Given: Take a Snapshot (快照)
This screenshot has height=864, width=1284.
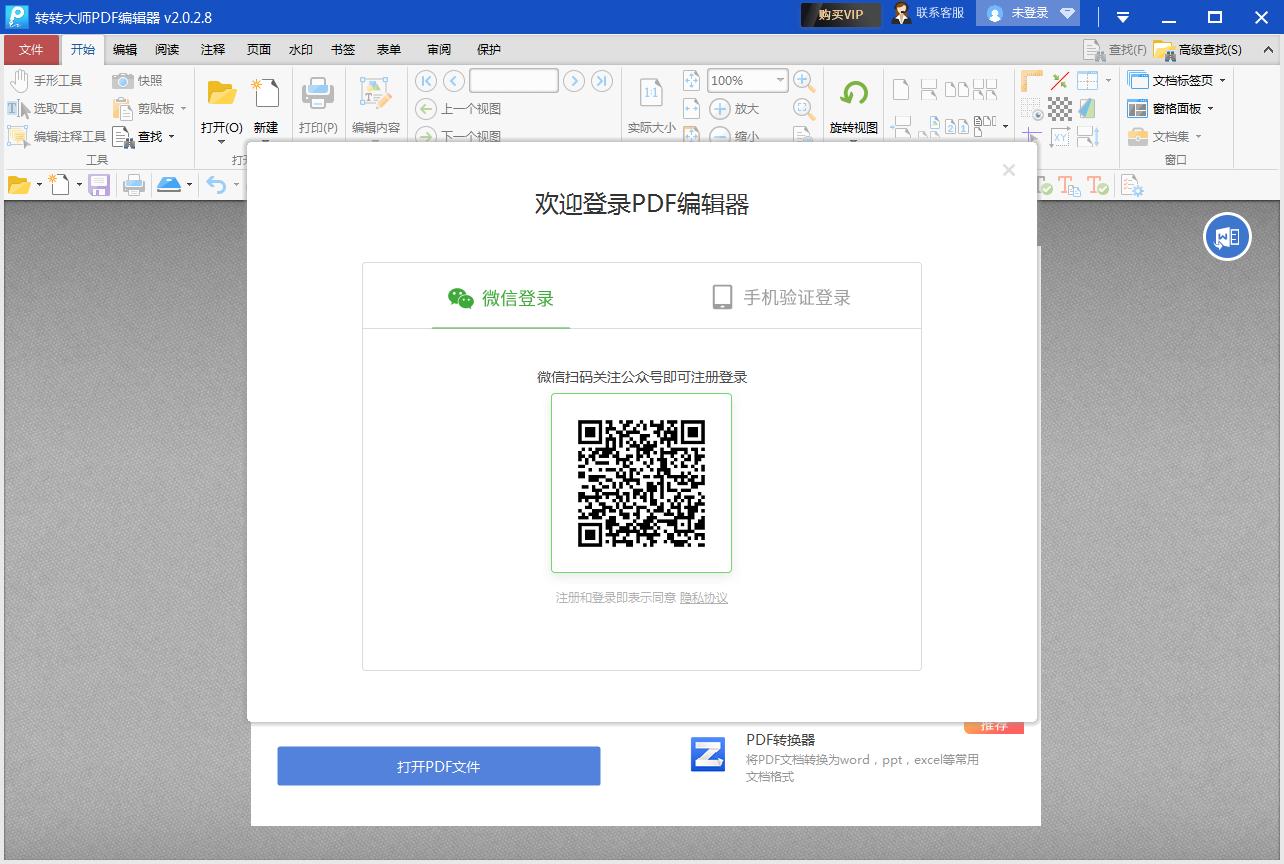Looking at the screenshot, I should pyautogui.click(x=138, y=81).
